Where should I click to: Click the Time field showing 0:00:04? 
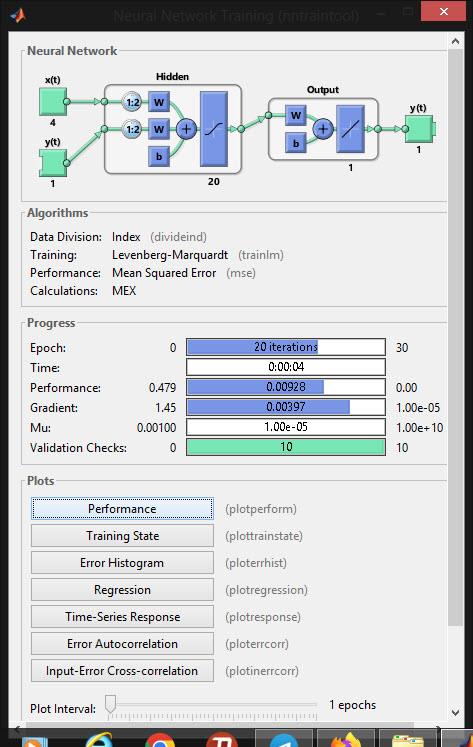click(x=286, y=367)
